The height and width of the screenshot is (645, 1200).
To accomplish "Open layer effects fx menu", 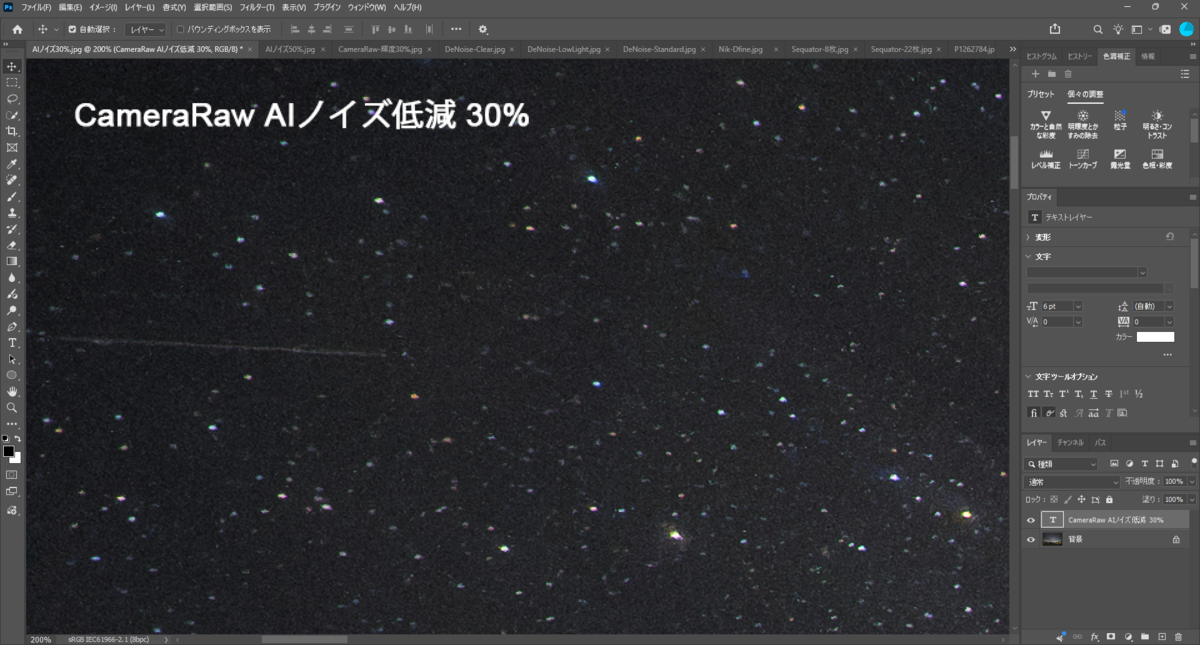I will point(1095,636).
